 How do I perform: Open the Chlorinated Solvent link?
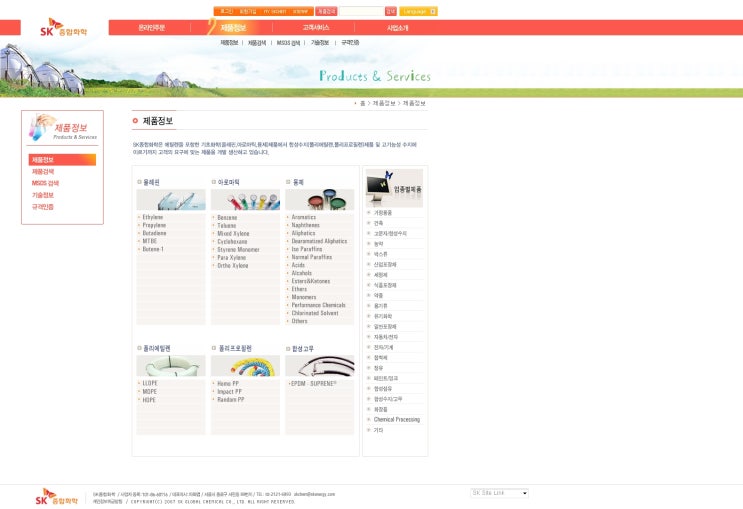click(x=315, y=313)
